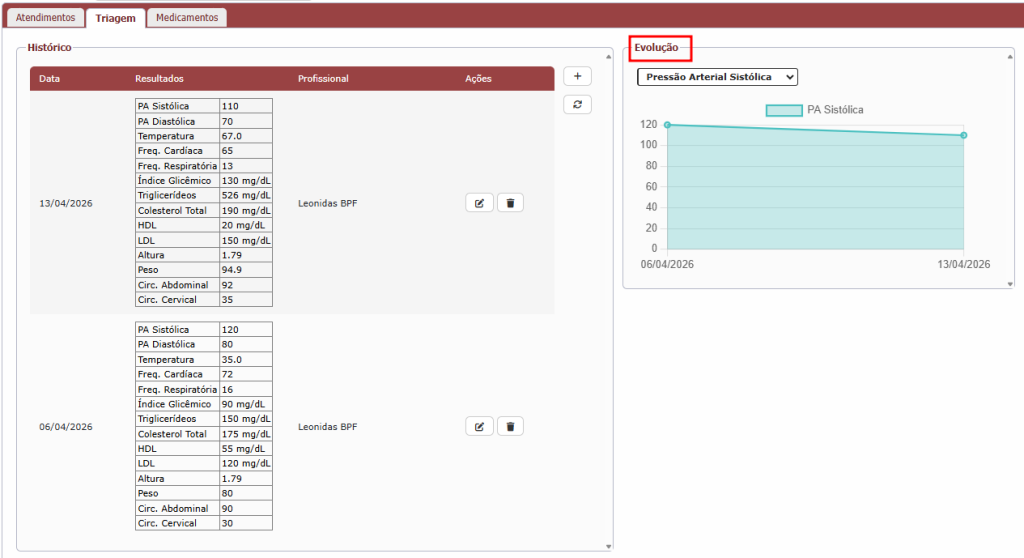Click the Profissional column header
The height and width of the screenshot is (558, 1024).
point(323,79)
